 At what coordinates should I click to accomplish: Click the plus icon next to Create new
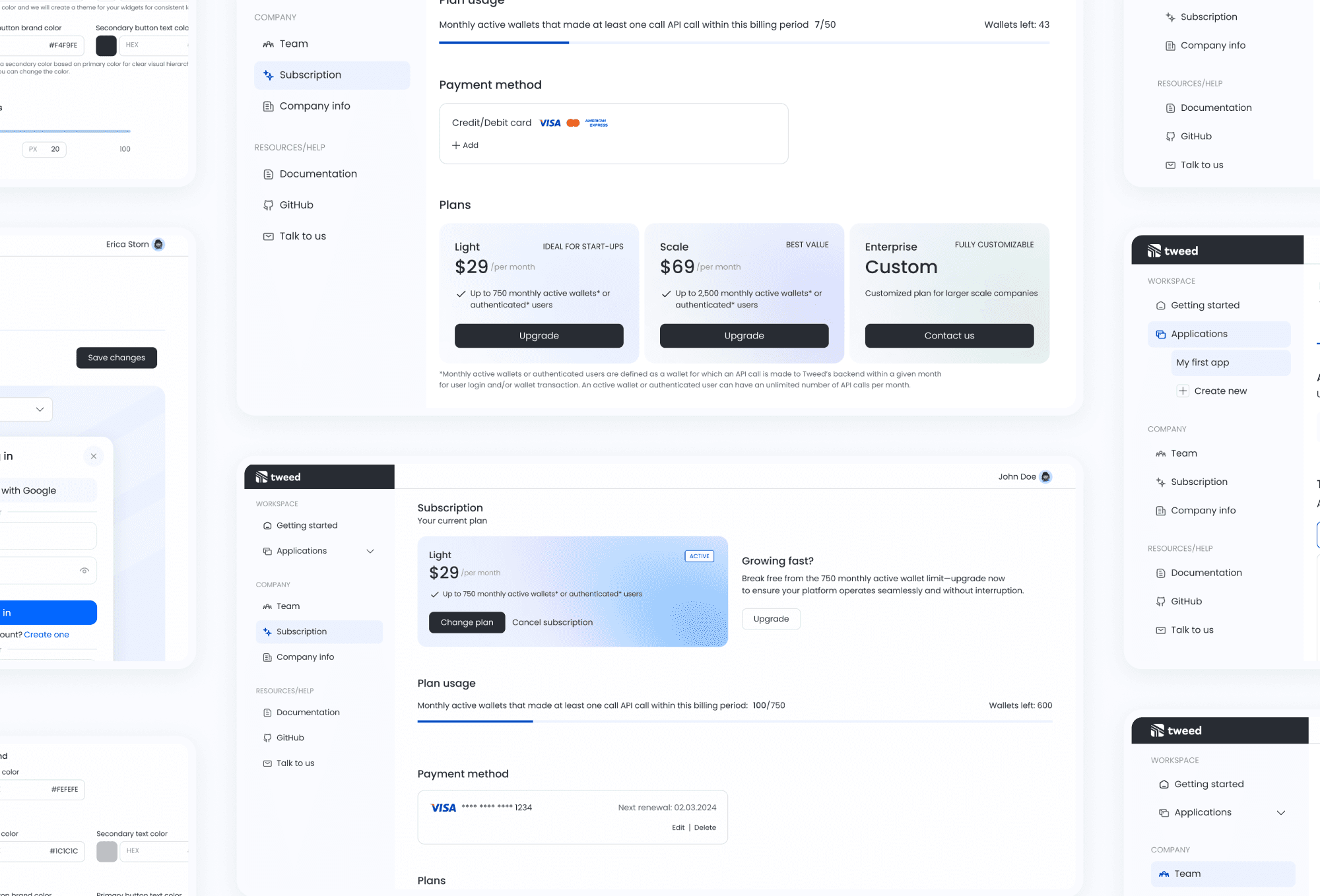pyautogui.click(x=1183, y=391)
